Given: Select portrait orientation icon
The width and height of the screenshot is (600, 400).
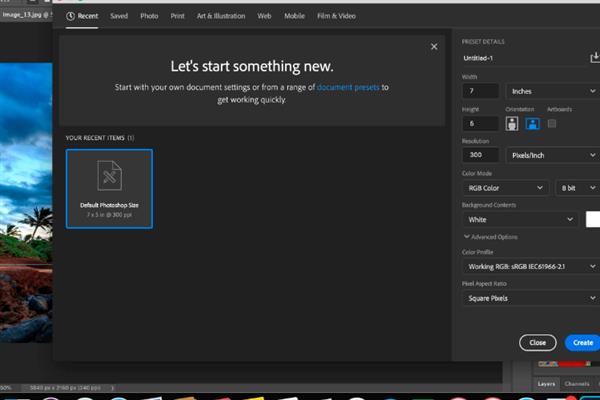Looking at the screenshot, I should click(513, 124).
